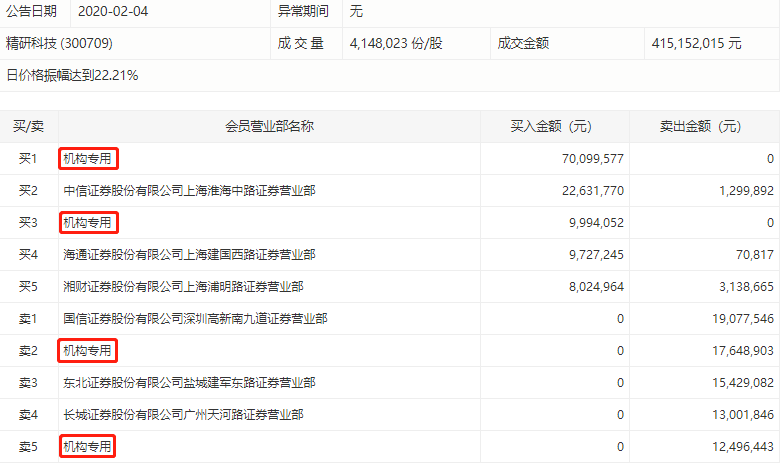Screen dimensions: 781x468
Task: Click buy amount 9,994,052
Action: [596, 223]
